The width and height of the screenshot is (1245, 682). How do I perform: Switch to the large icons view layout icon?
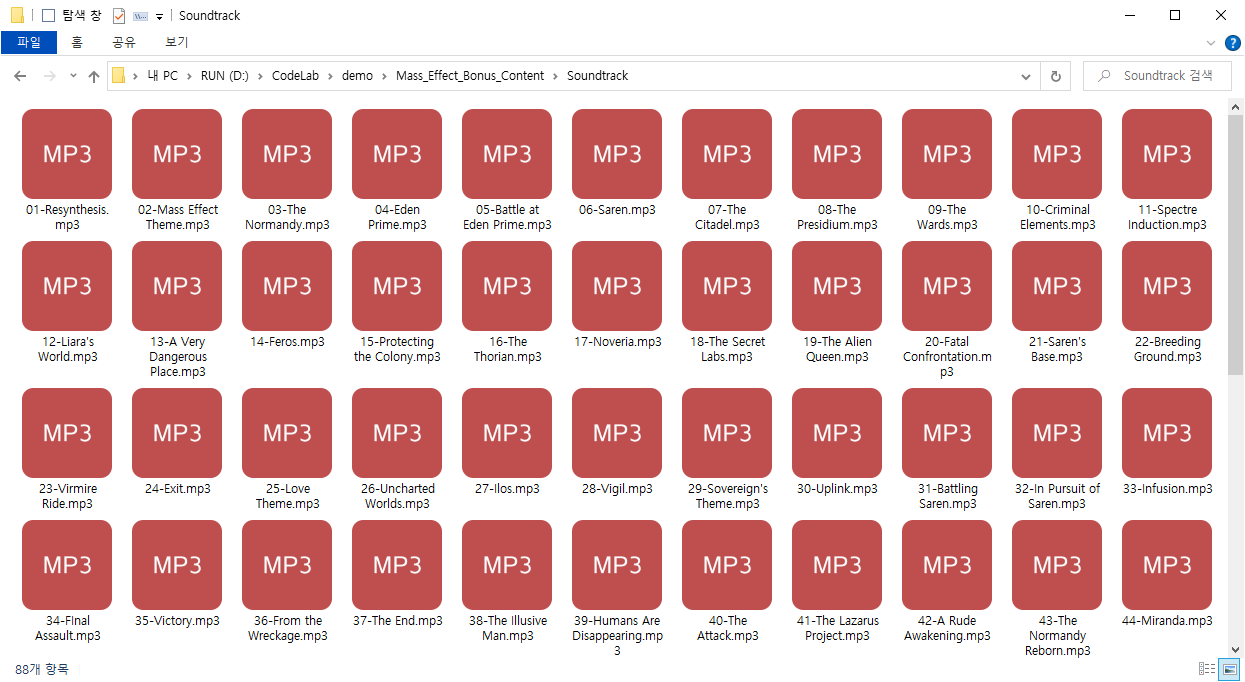[1229, 669]
